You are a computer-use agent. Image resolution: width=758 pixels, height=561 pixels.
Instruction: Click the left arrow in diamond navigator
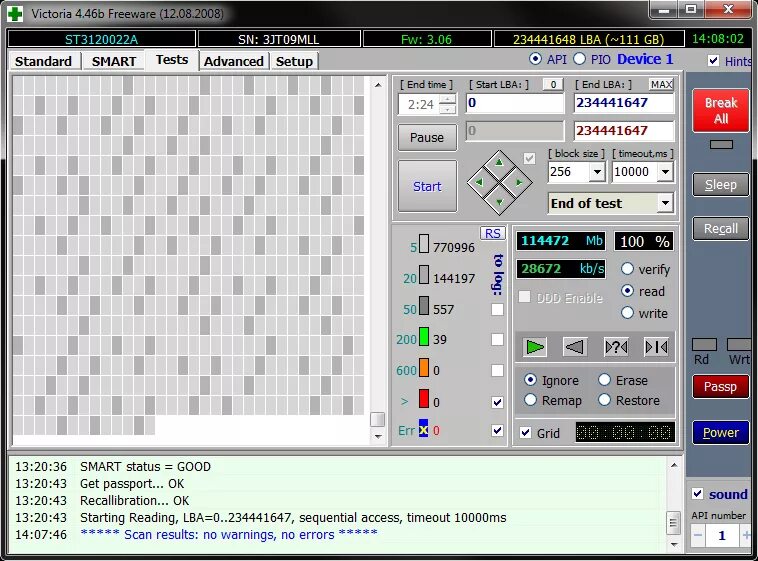479,182
